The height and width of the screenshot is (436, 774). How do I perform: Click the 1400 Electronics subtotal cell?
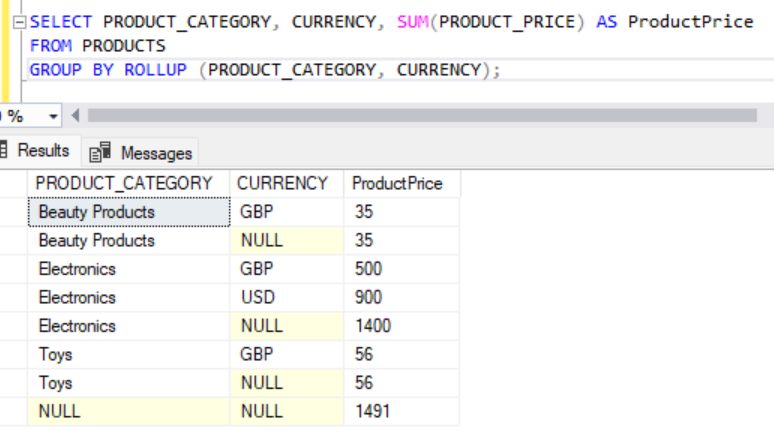click(372, 326)
